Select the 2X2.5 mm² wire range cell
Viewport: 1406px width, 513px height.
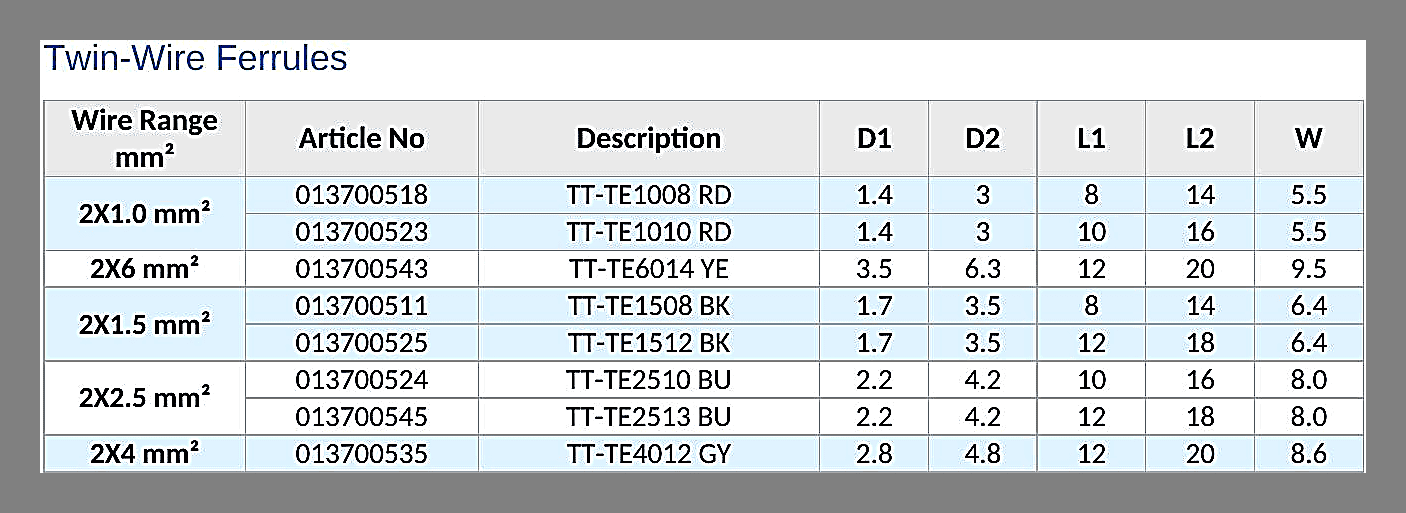(x=144, y=398)
